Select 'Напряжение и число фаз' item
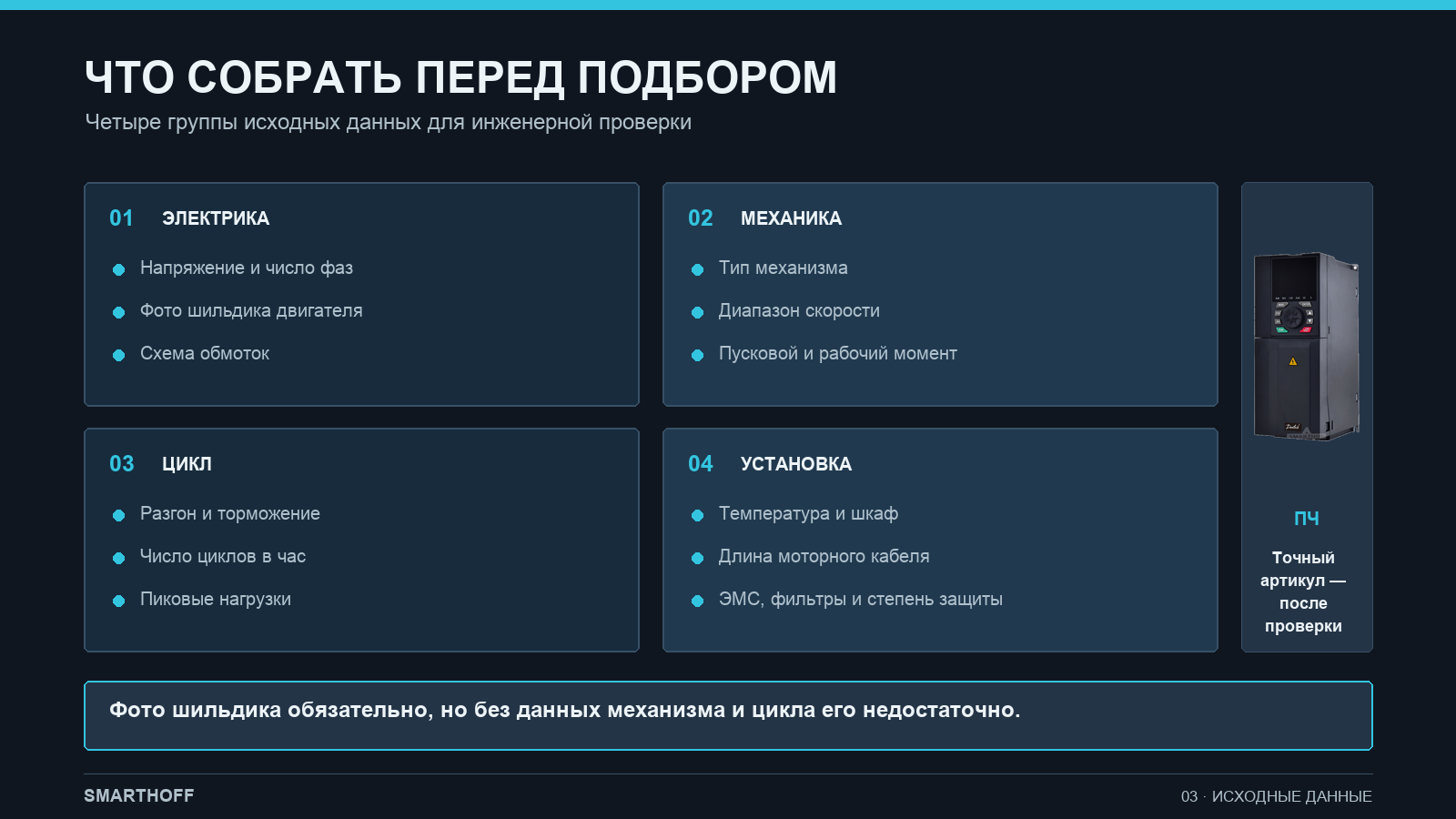The height and width of the screenshot is (819, 1456). [247, 268]
